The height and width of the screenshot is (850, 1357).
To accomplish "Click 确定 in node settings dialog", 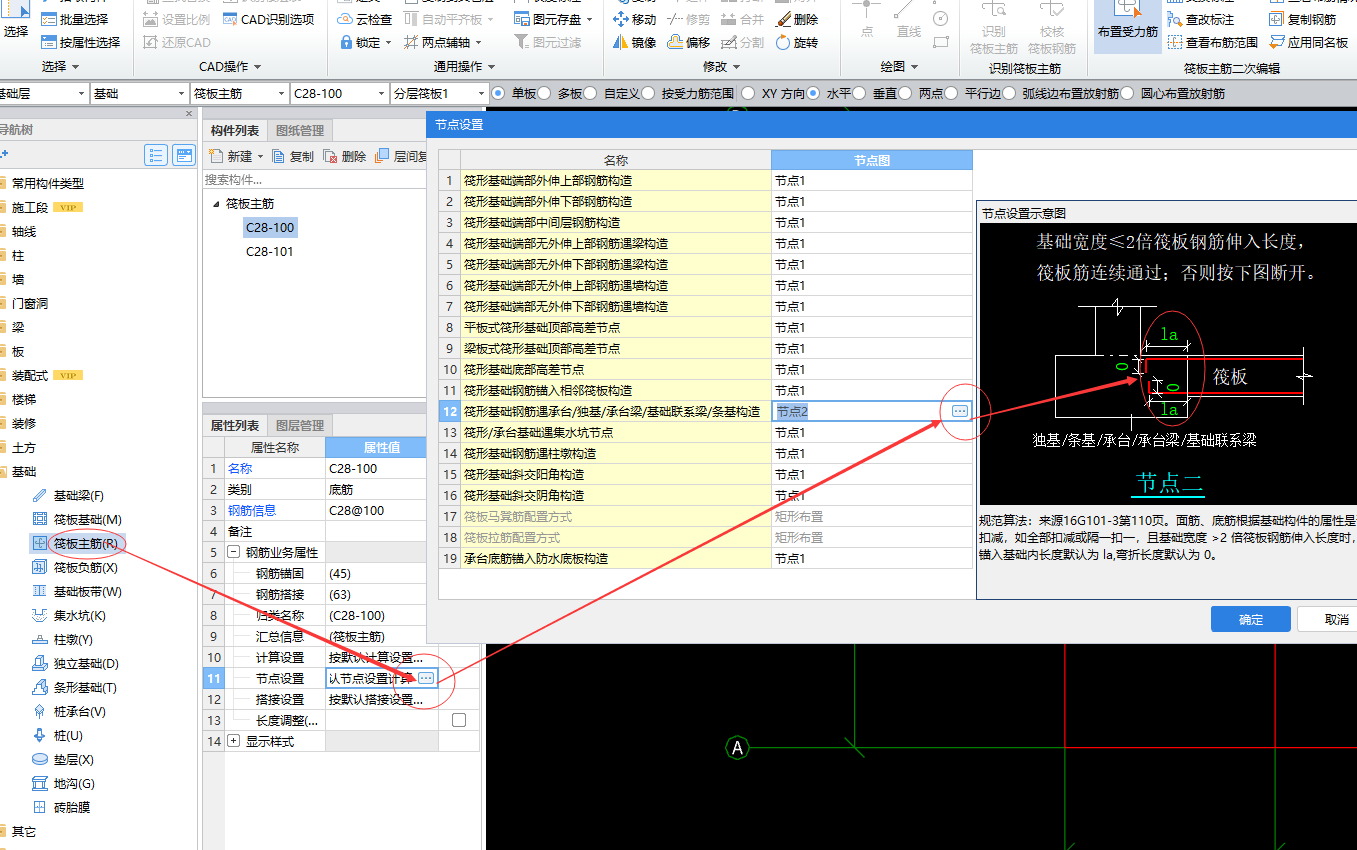I will pos(1250,619).
